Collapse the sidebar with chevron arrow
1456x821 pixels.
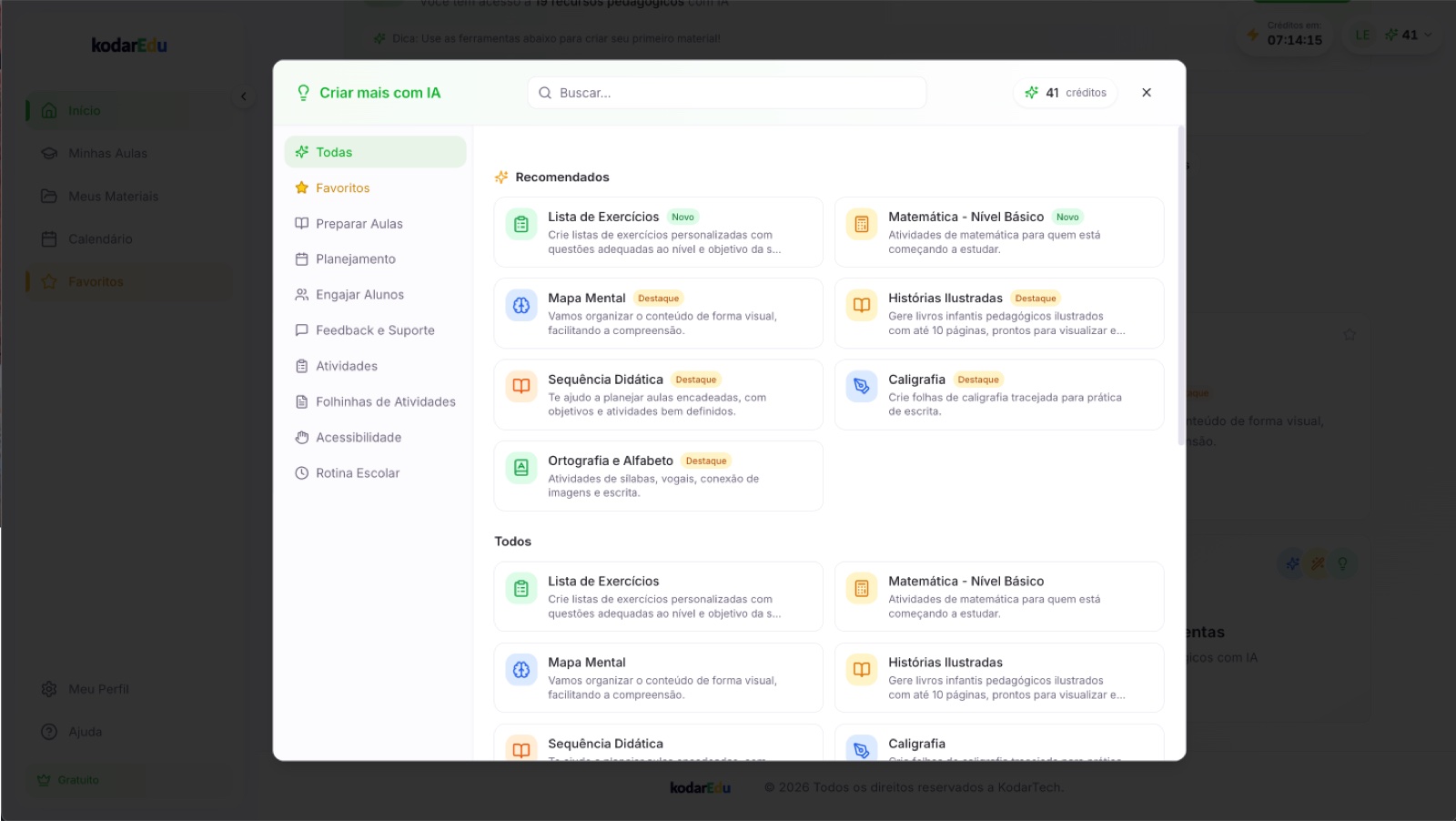243,96
